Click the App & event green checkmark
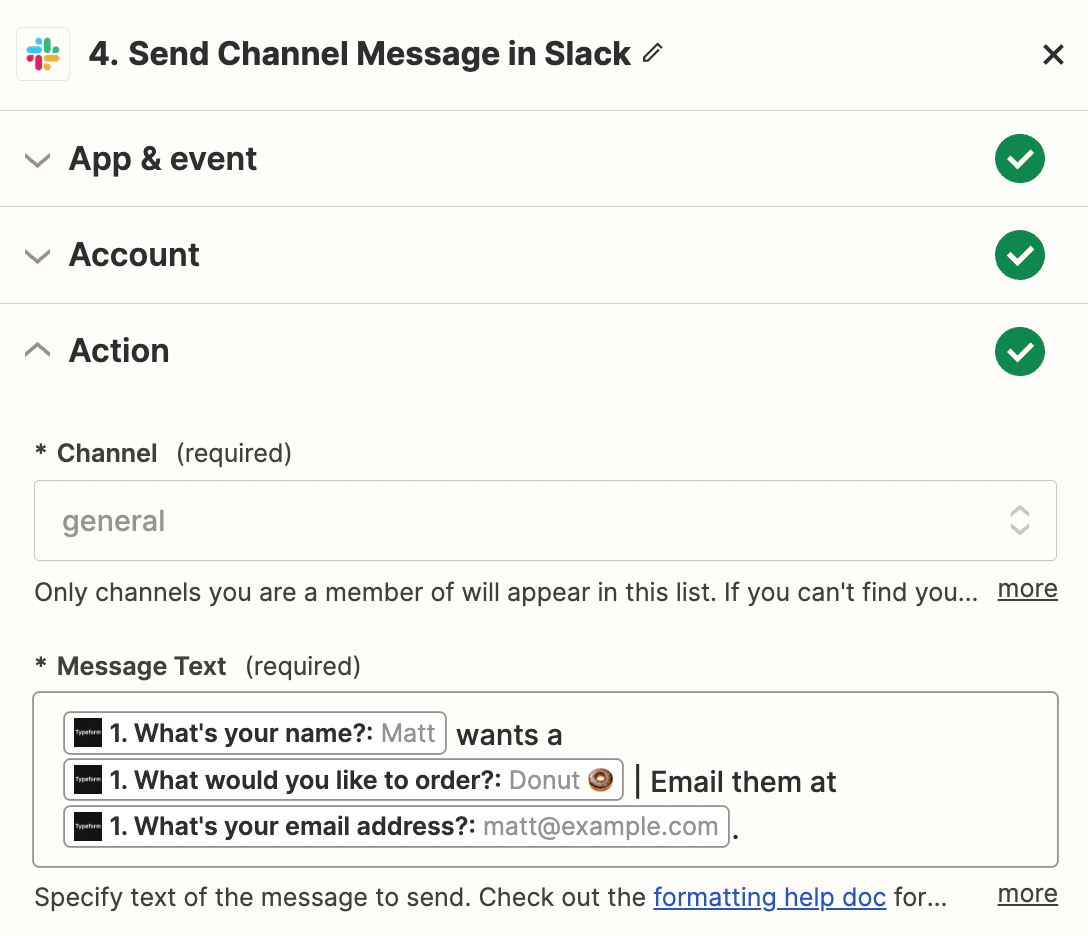This screenshot has width=1088, height=936. pyautogui.click(x=1019, y=159)
